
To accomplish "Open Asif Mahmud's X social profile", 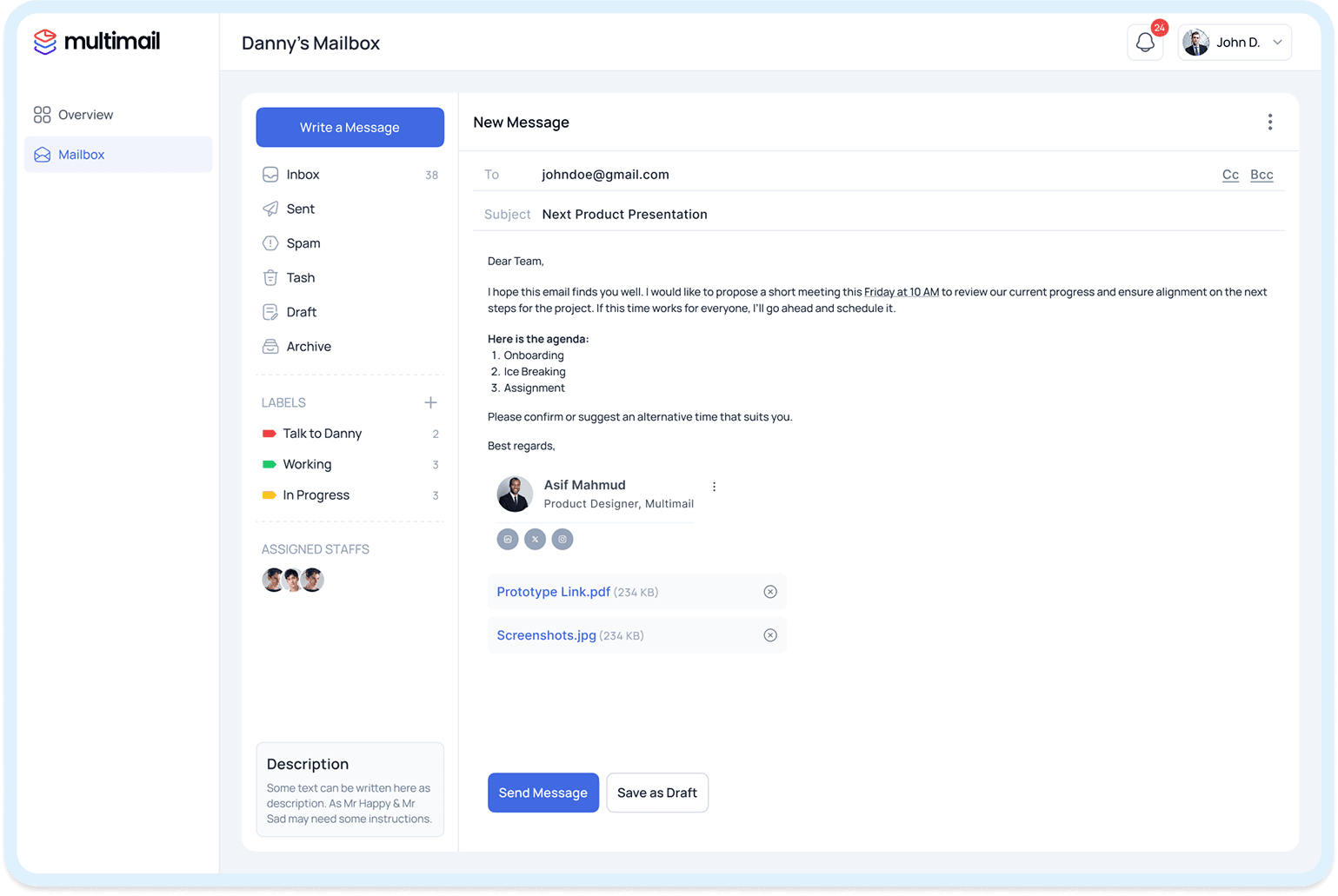I will pyautogui.click(x=535, y=539).
